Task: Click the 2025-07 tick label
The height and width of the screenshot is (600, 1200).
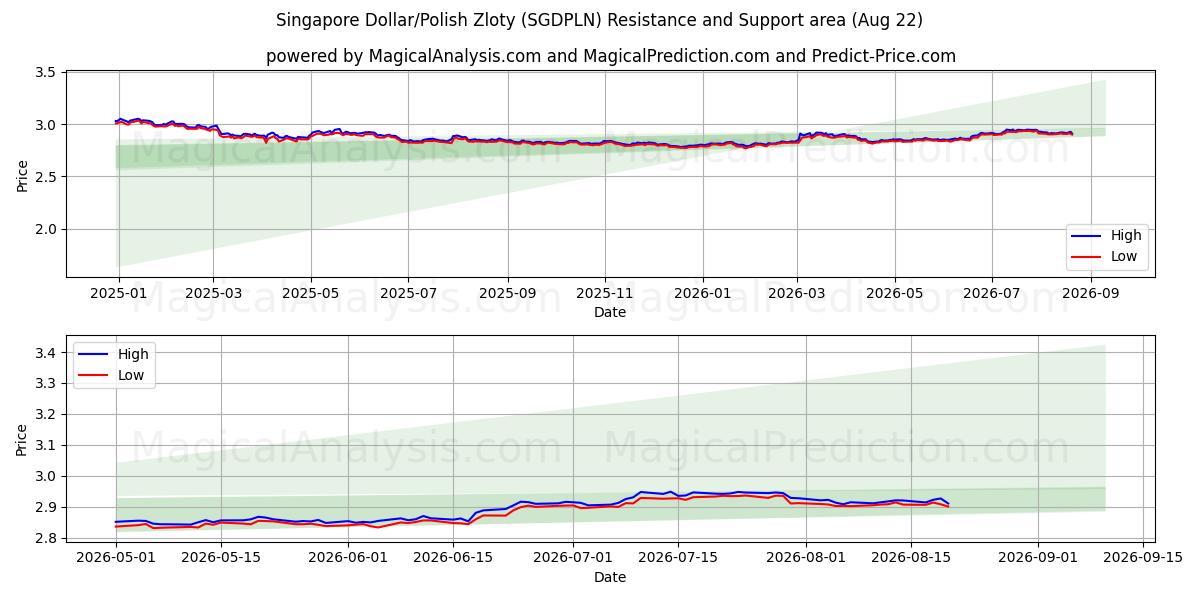Action: 407,293
